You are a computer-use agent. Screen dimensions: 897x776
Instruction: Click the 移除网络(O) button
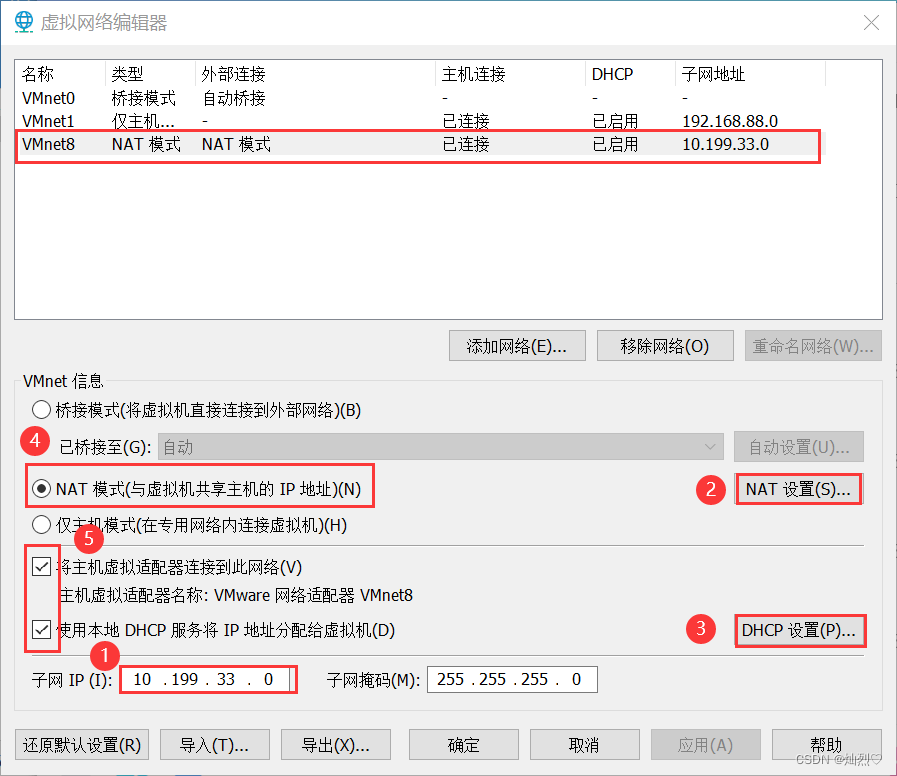click(665, 346)
